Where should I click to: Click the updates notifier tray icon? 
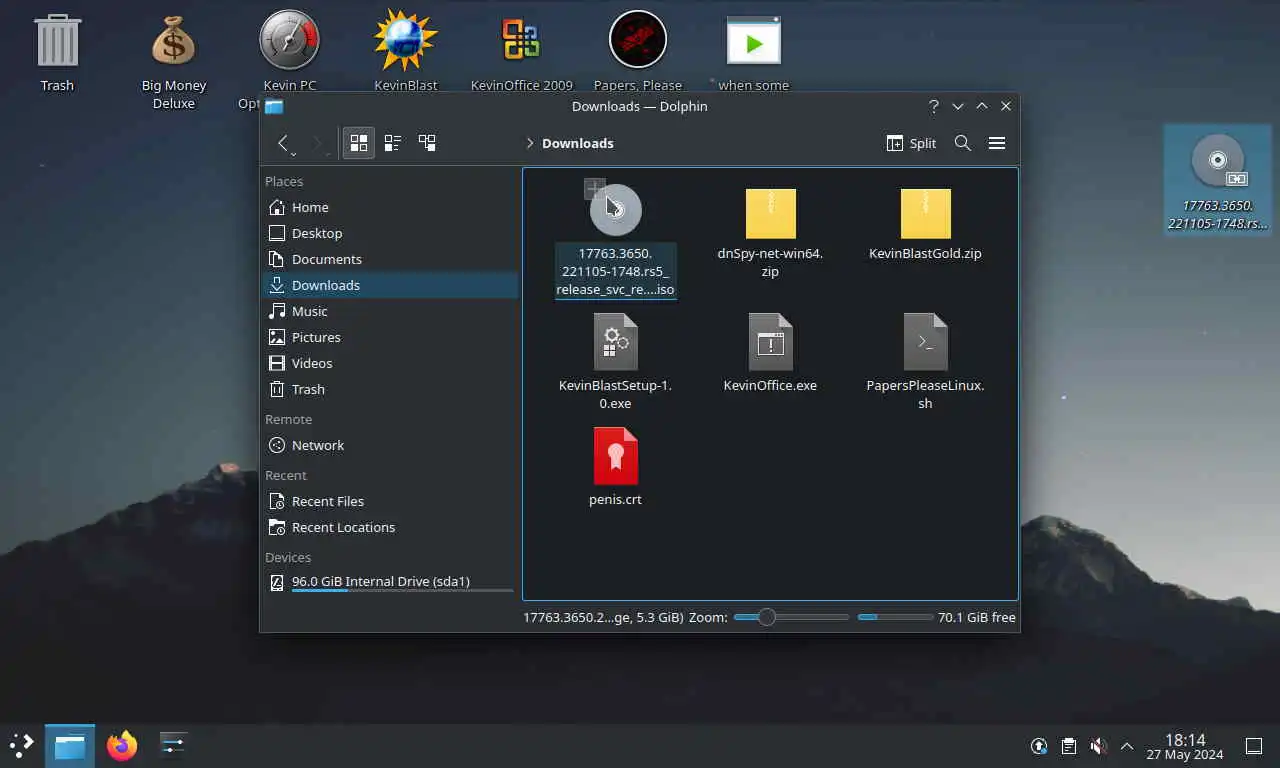(x=1039, y=746)
